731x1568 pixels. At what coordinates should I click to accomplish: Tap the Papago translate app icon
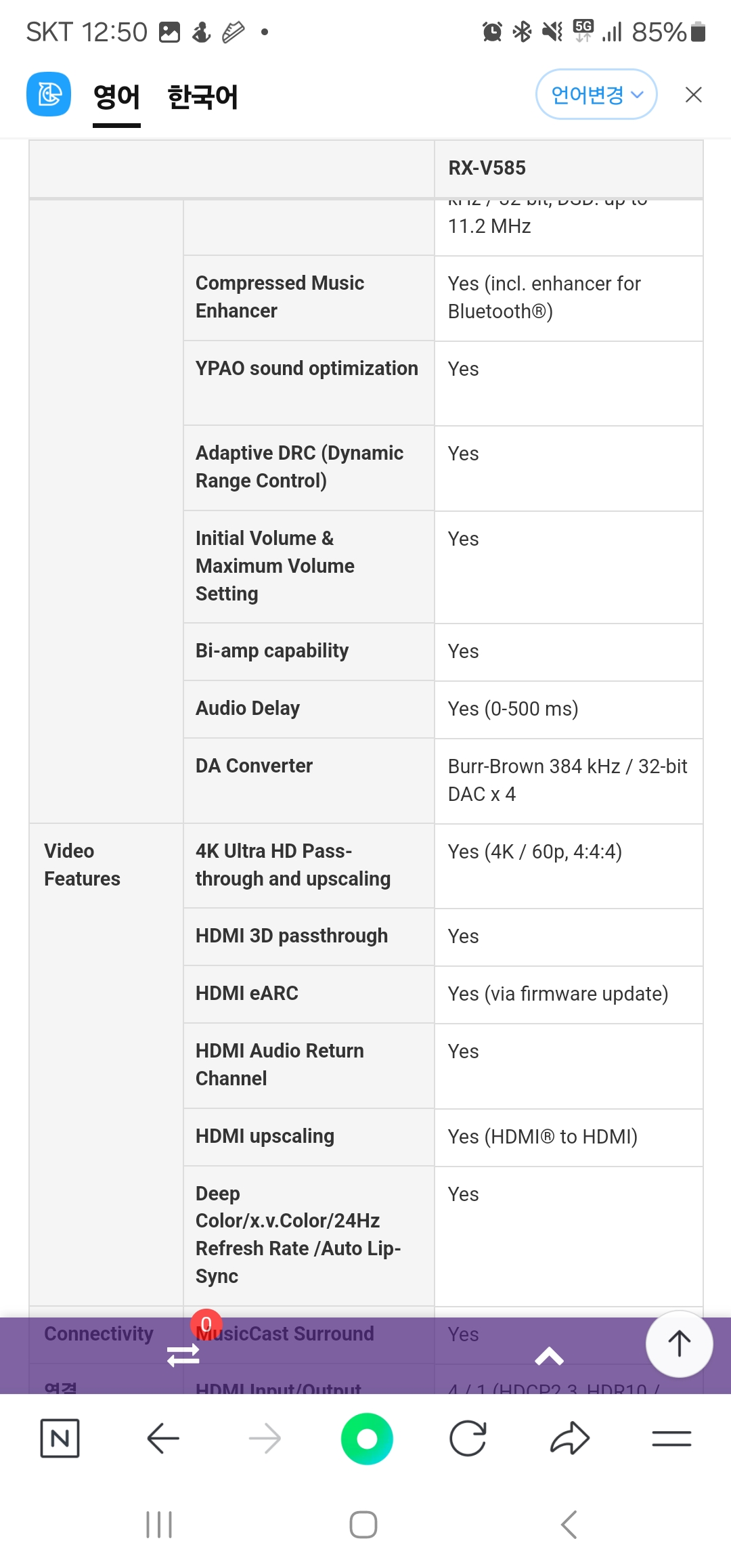pyautogui.click(x=49, y=94)
